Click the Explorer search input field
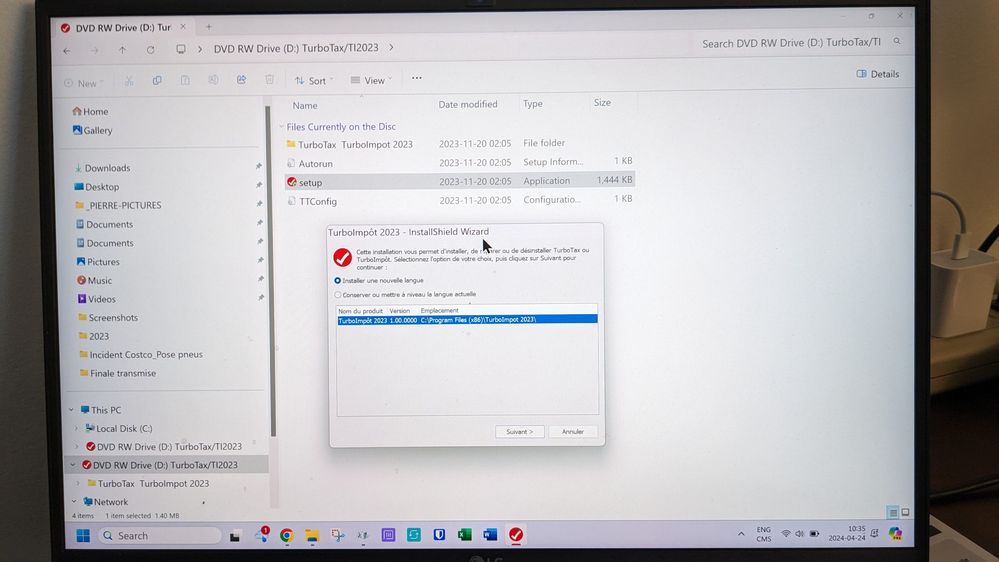This screenshot has width=999, height=562. point(791,43)
